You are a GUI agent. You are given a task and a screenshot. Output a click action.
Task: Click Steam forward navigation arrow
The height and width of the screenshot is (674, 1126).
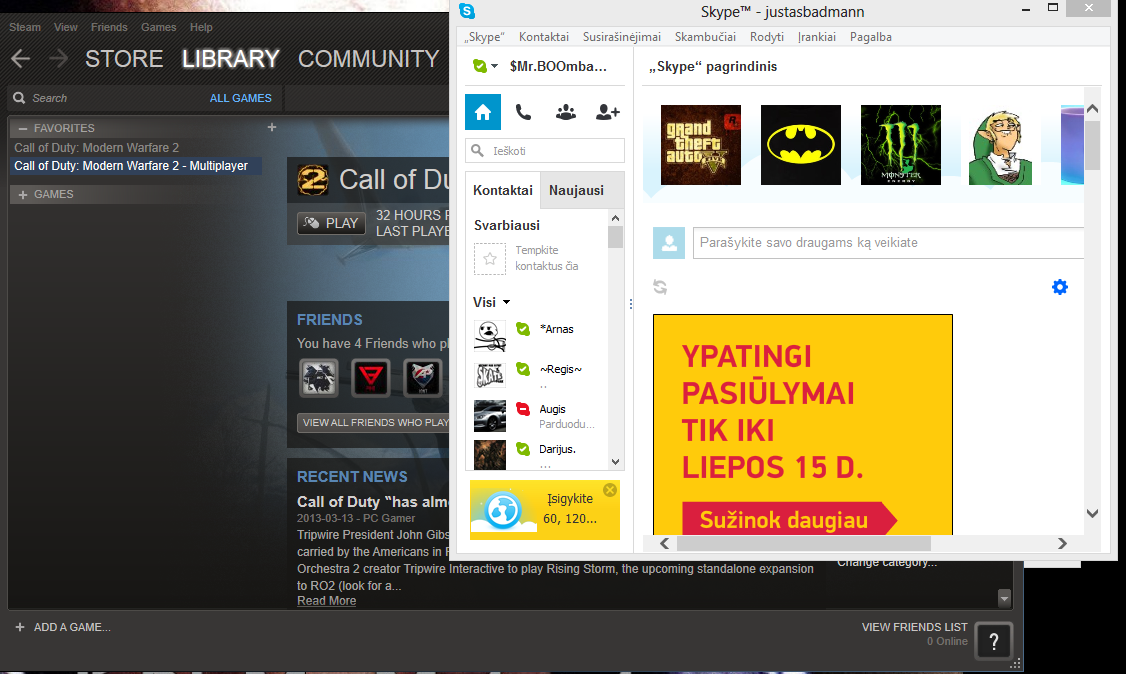point(58,59)
